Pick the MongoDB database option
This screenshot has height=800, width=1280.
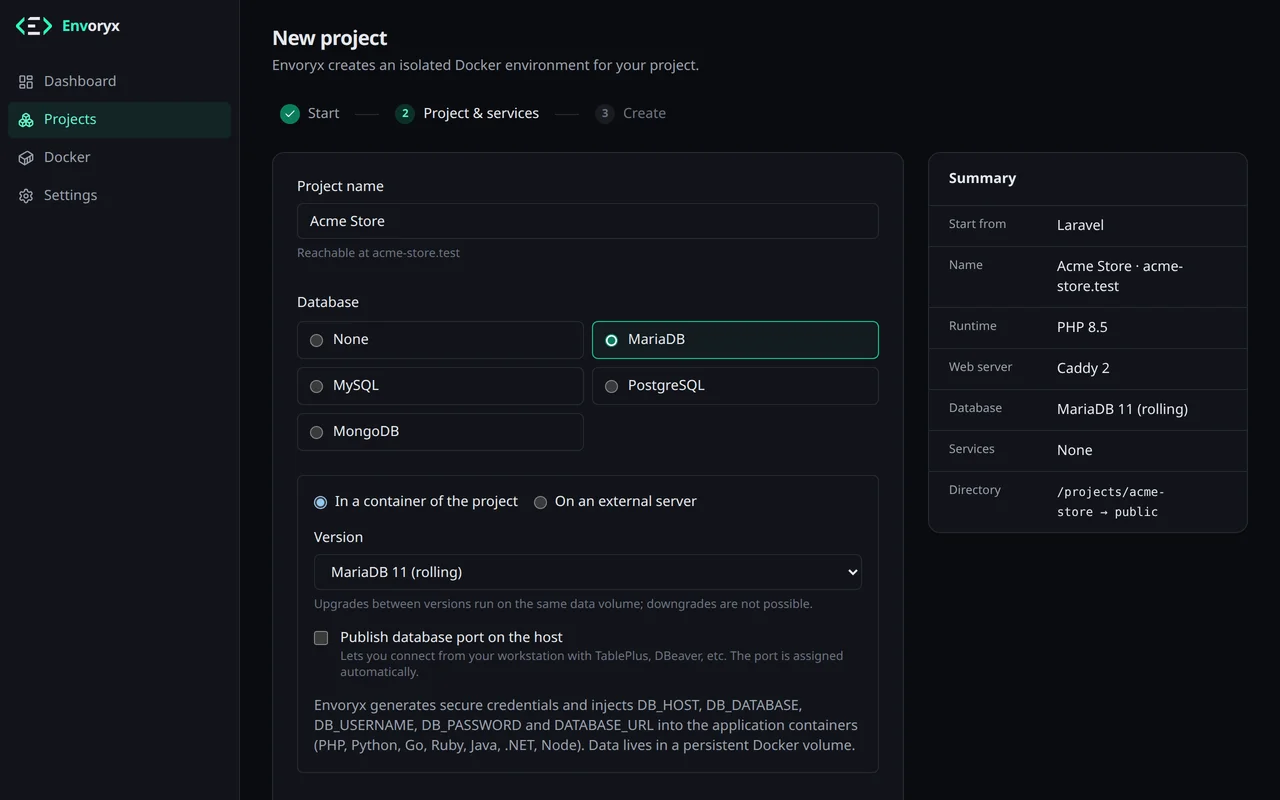440,432
